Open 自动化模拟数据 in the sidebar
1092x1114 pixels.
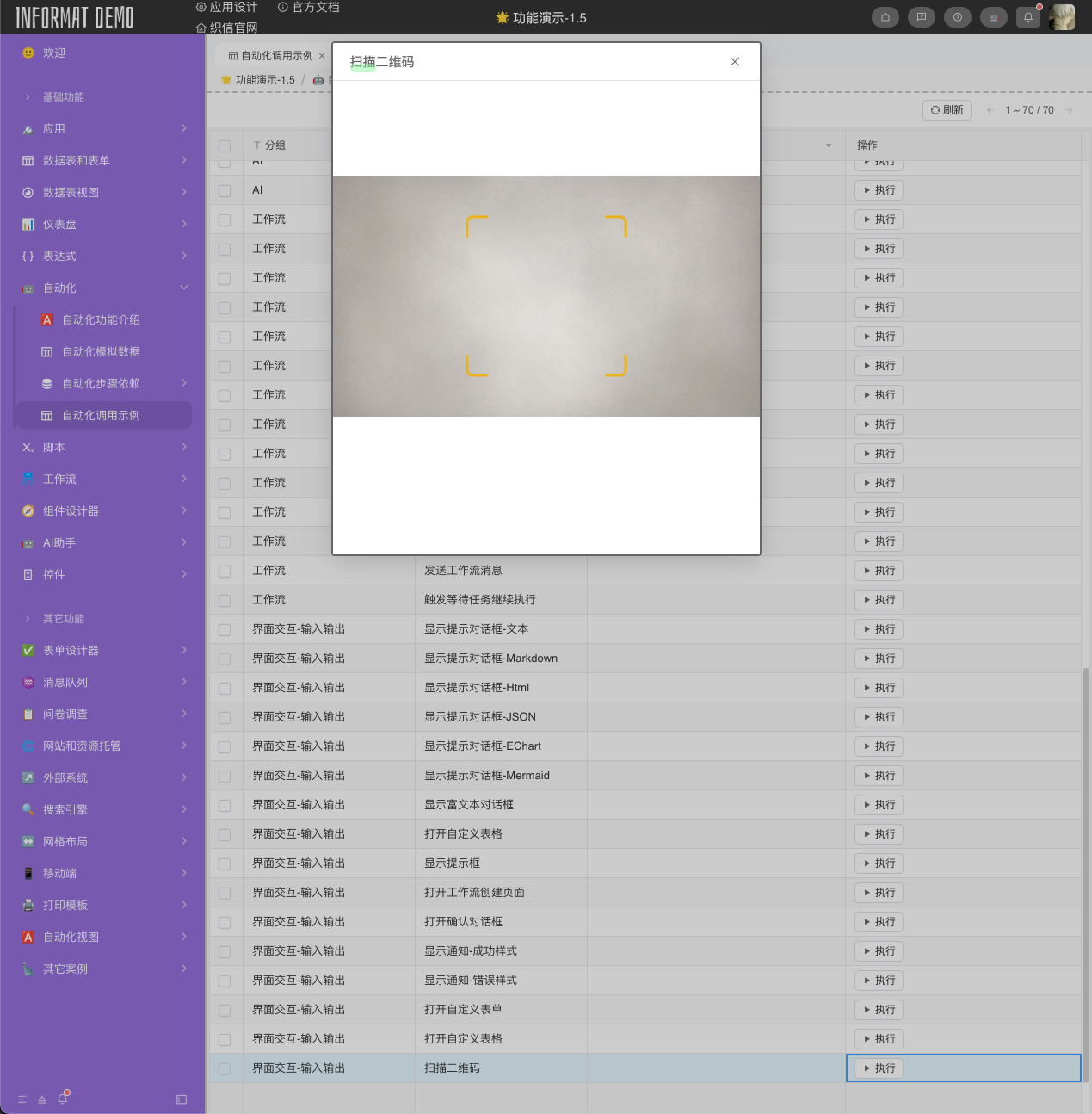pos(101,352)
